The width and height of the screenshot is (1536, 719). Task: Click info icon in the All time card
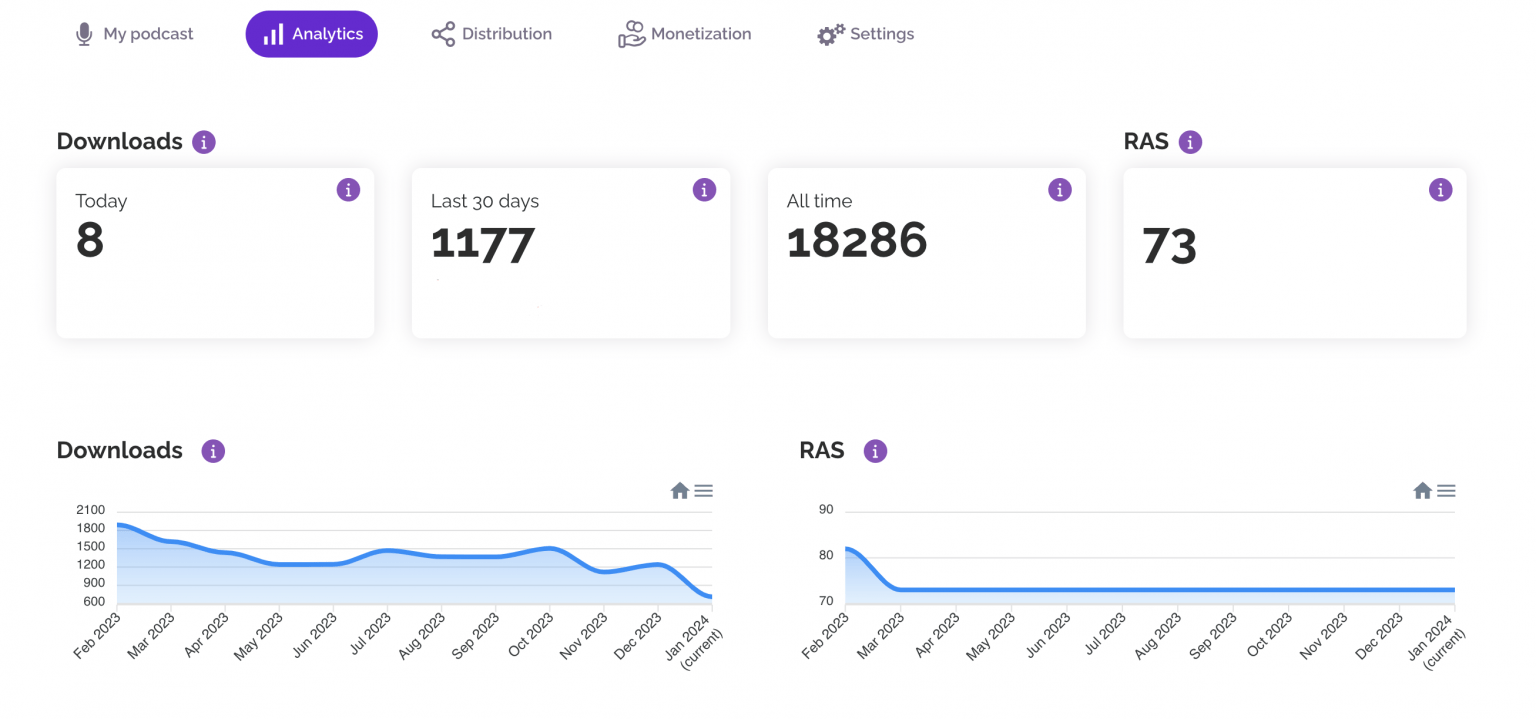(x=1060, y=190)
